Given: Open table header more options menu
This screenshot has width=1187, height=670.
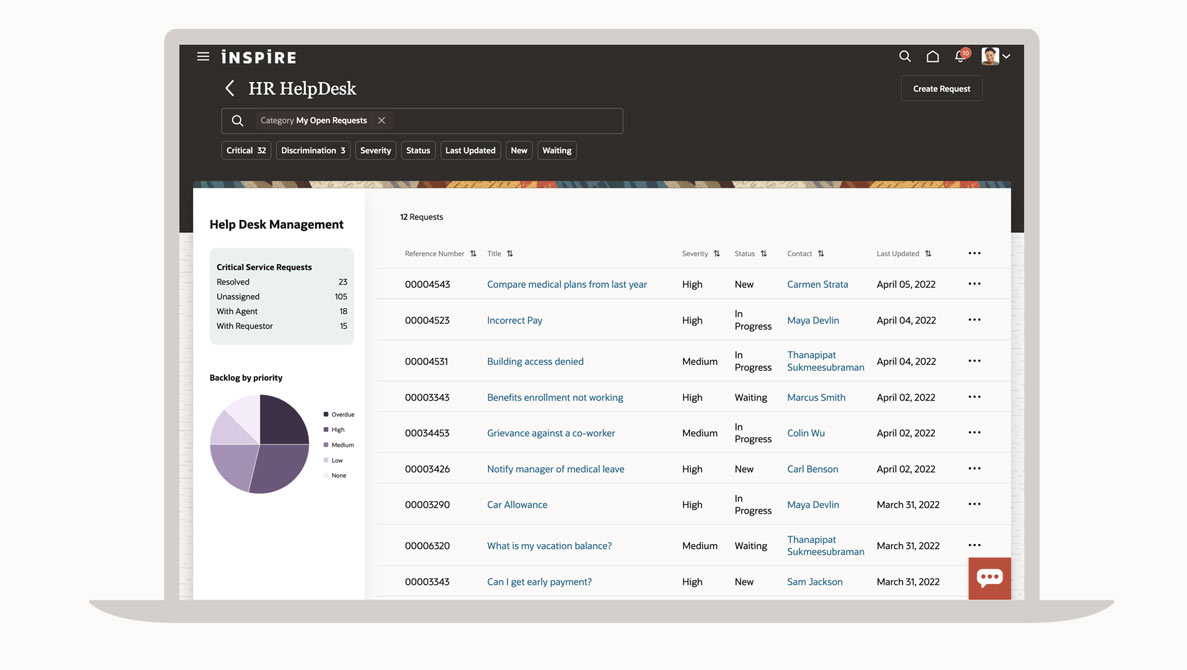Looking at the screenshot, I should 974,254.
